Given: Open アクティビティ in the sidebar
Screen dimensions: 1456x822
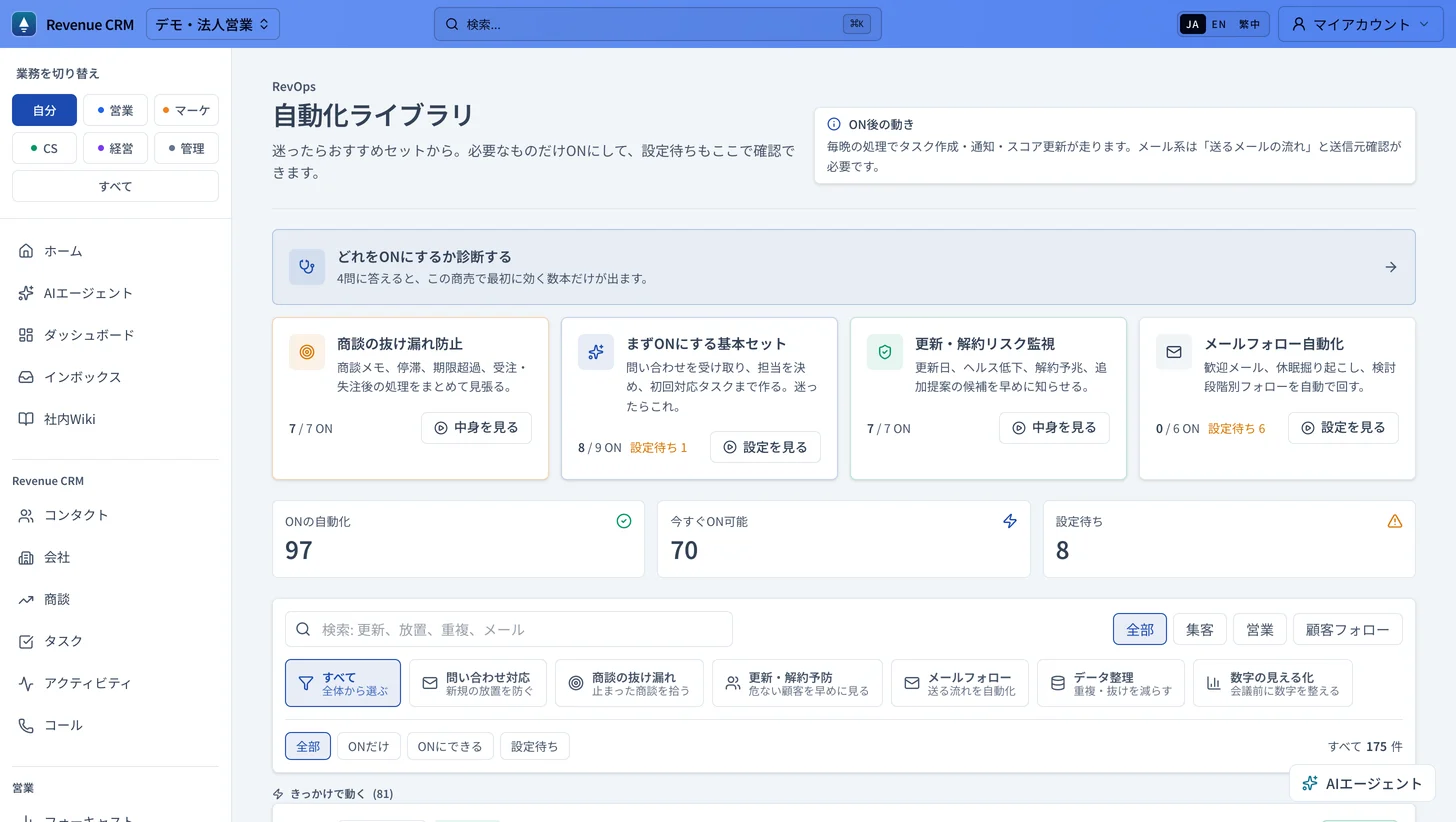Looking at the screenshot, I should click(115, 683).
